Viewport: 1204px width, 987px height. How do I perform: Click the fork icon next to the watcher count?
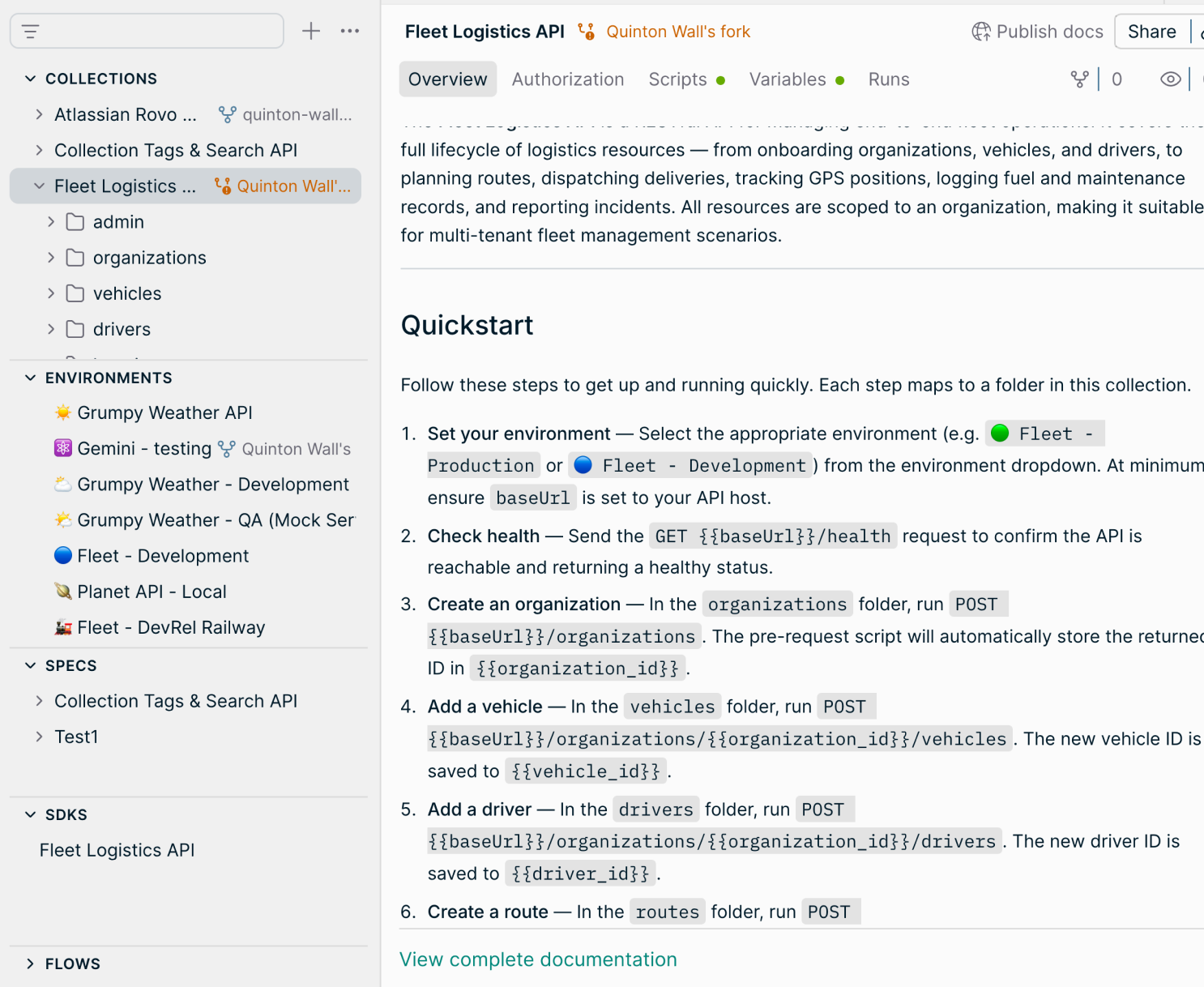[1080, 79]
